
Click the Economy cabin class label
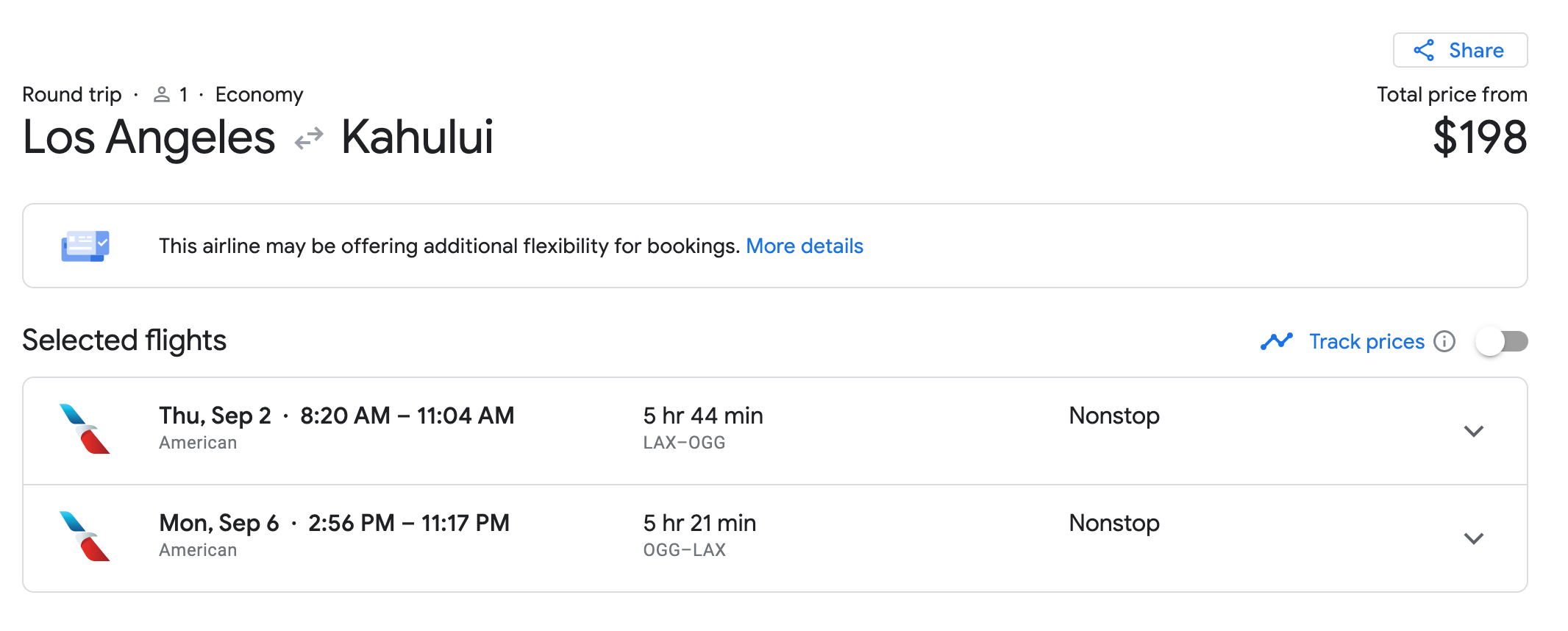coord(259,95)
